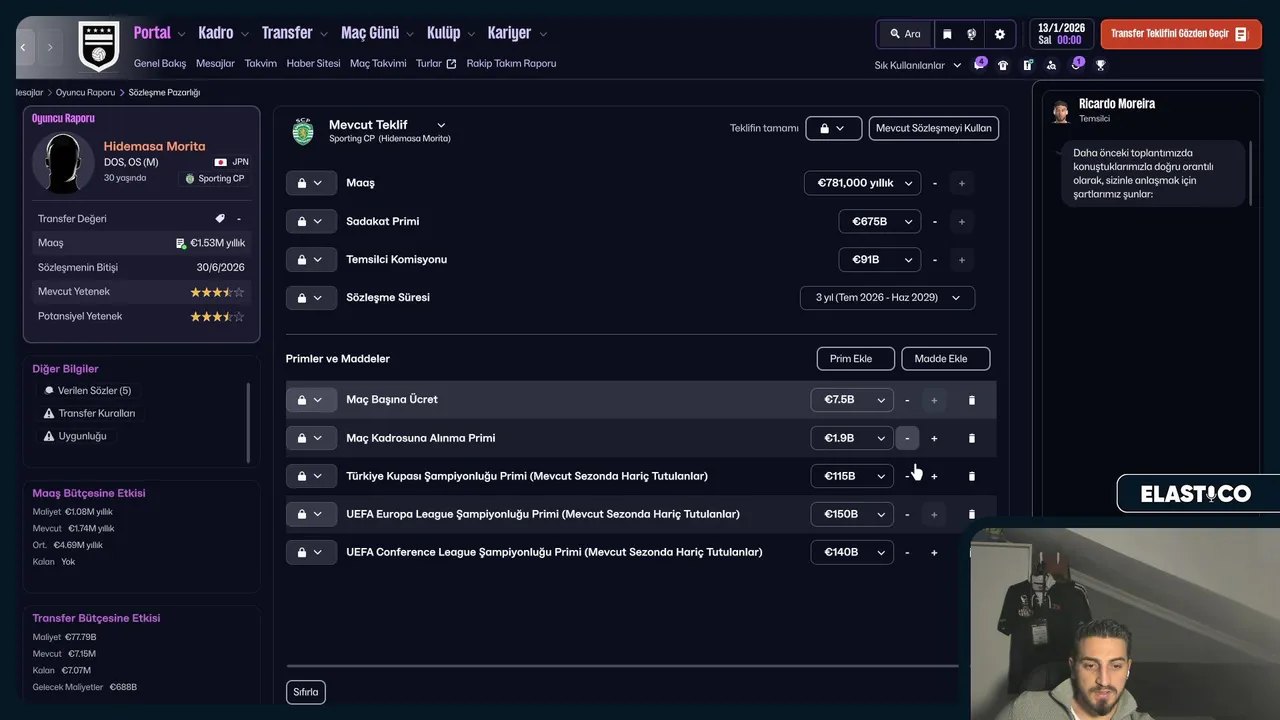
Task: Go forward with the right arrow
Action: pos(49,47)
